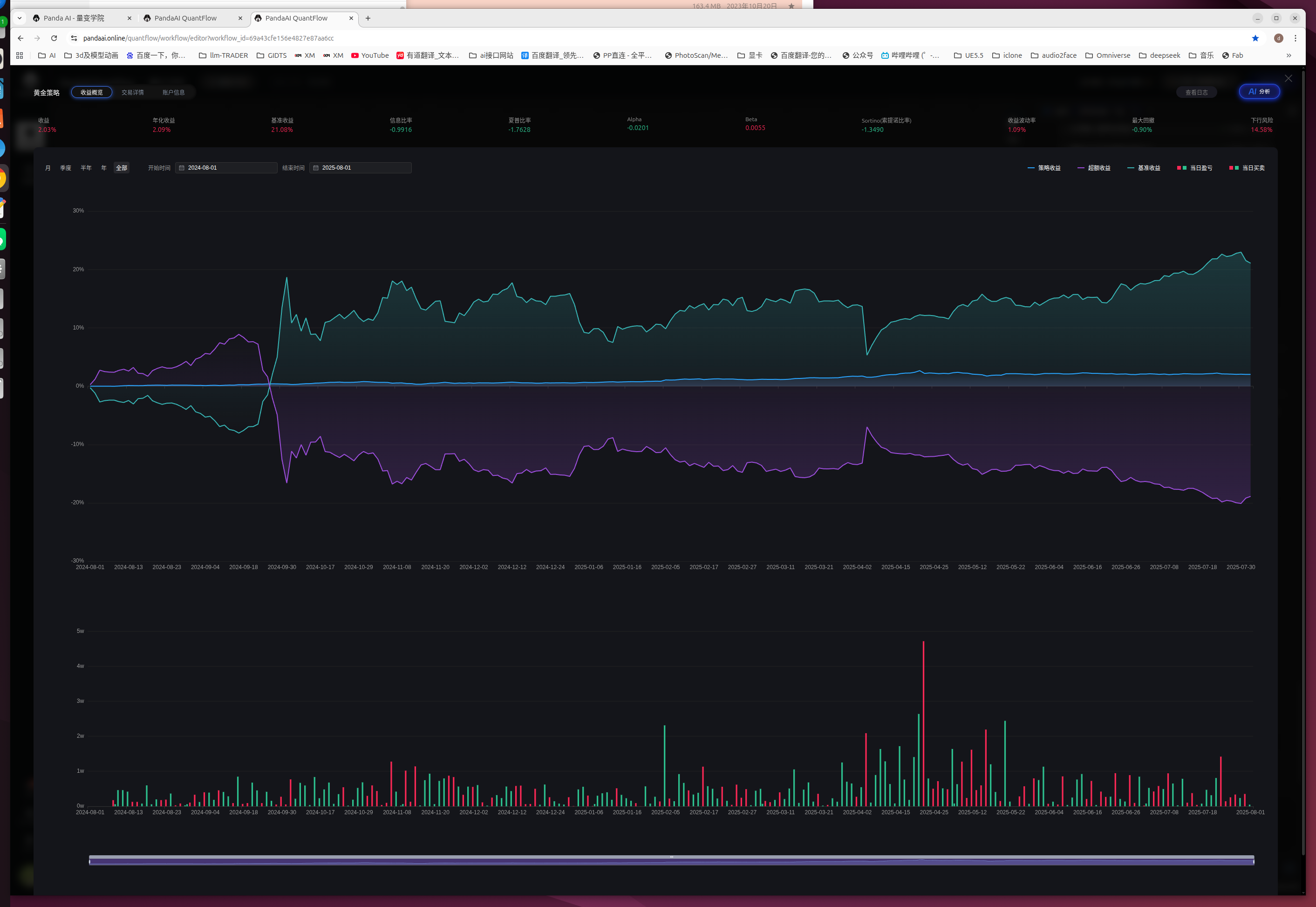Viewport: 1316px width, 907px height.
Task: Open the 音乐 bookmark folder
Action: tap(1201, 55)
